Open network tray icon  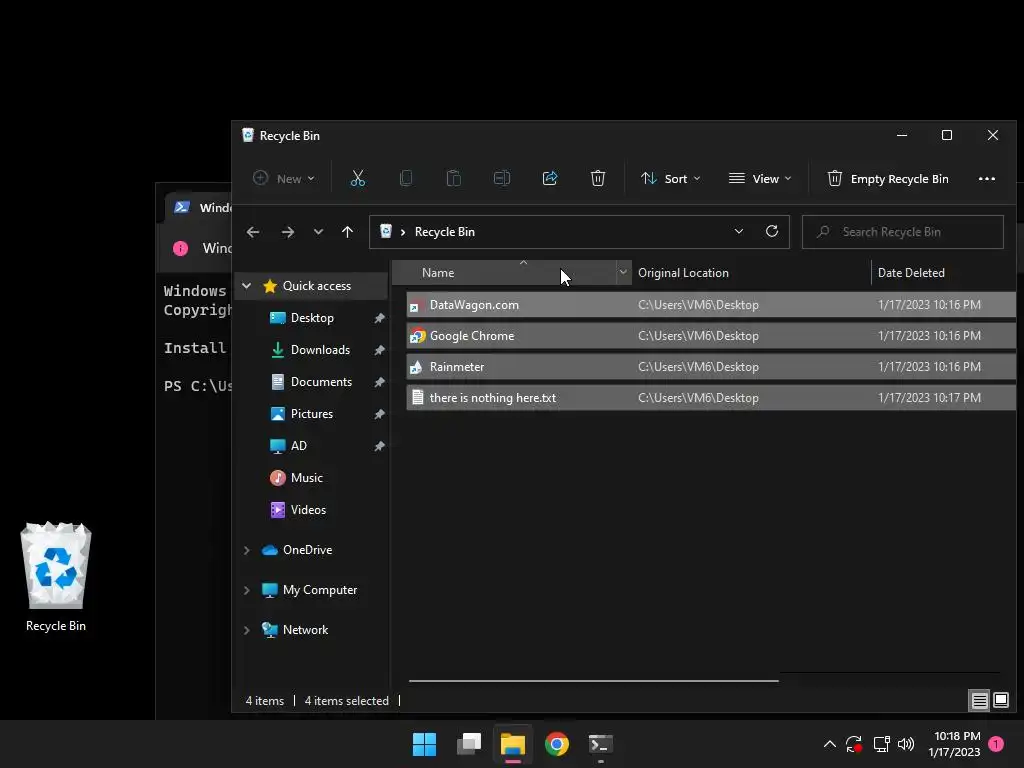click(881, 744)
